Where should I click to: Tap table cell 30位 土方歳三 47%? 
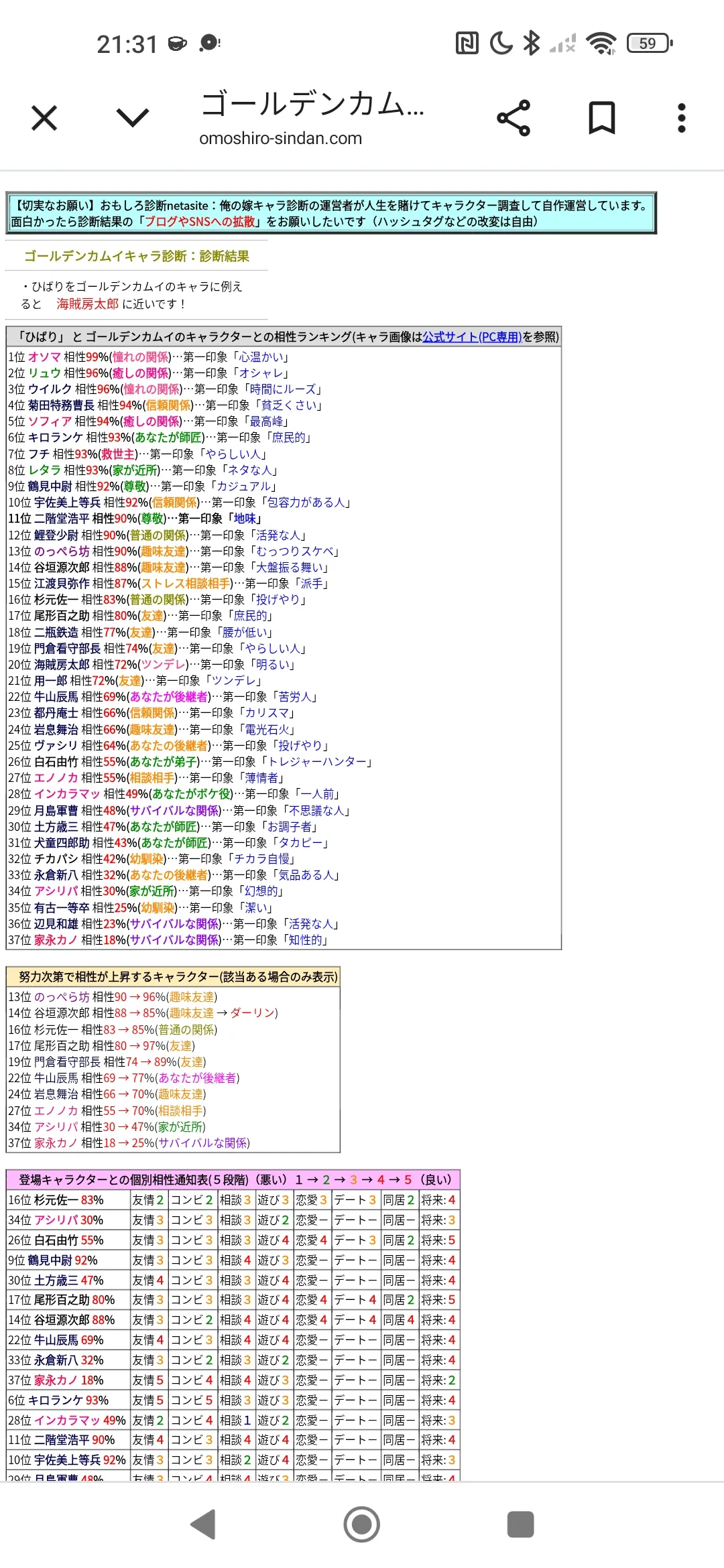click(68, 1281)
